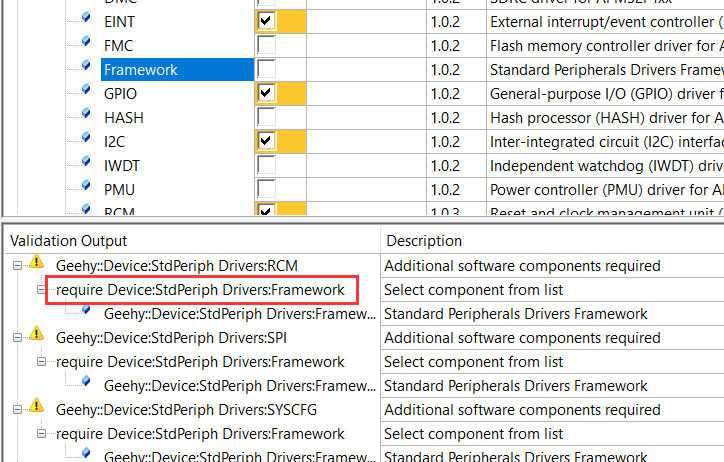724x462 pixels.
Task: Click version 1.0.2 in the HASH row
Action: pyautogui.click(x=445, y=118)
